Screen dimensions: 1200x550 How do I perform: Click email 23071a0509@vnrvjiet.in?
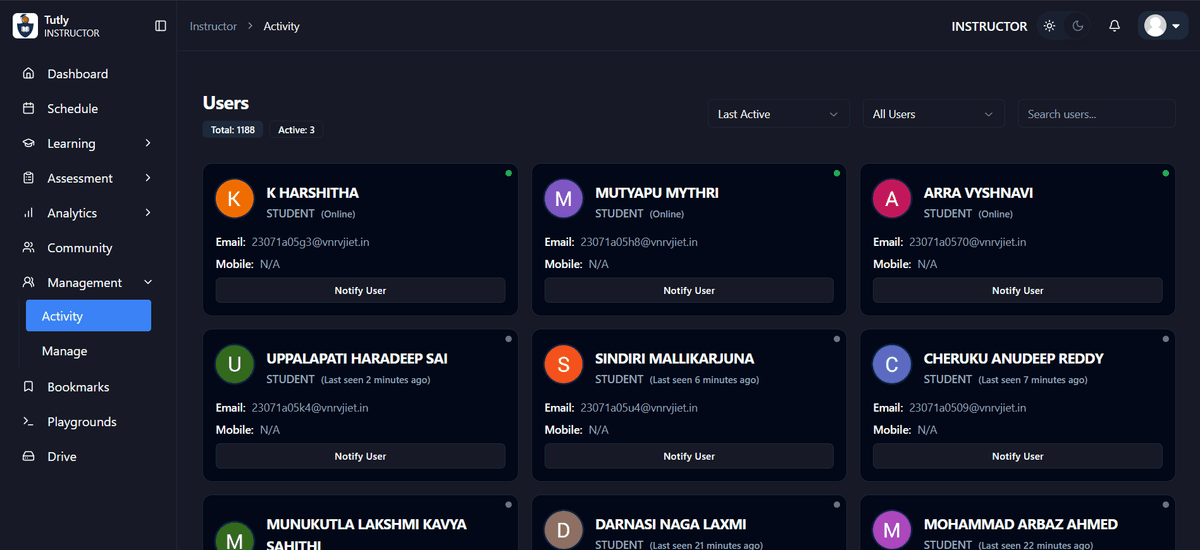[x=967, y=408]
